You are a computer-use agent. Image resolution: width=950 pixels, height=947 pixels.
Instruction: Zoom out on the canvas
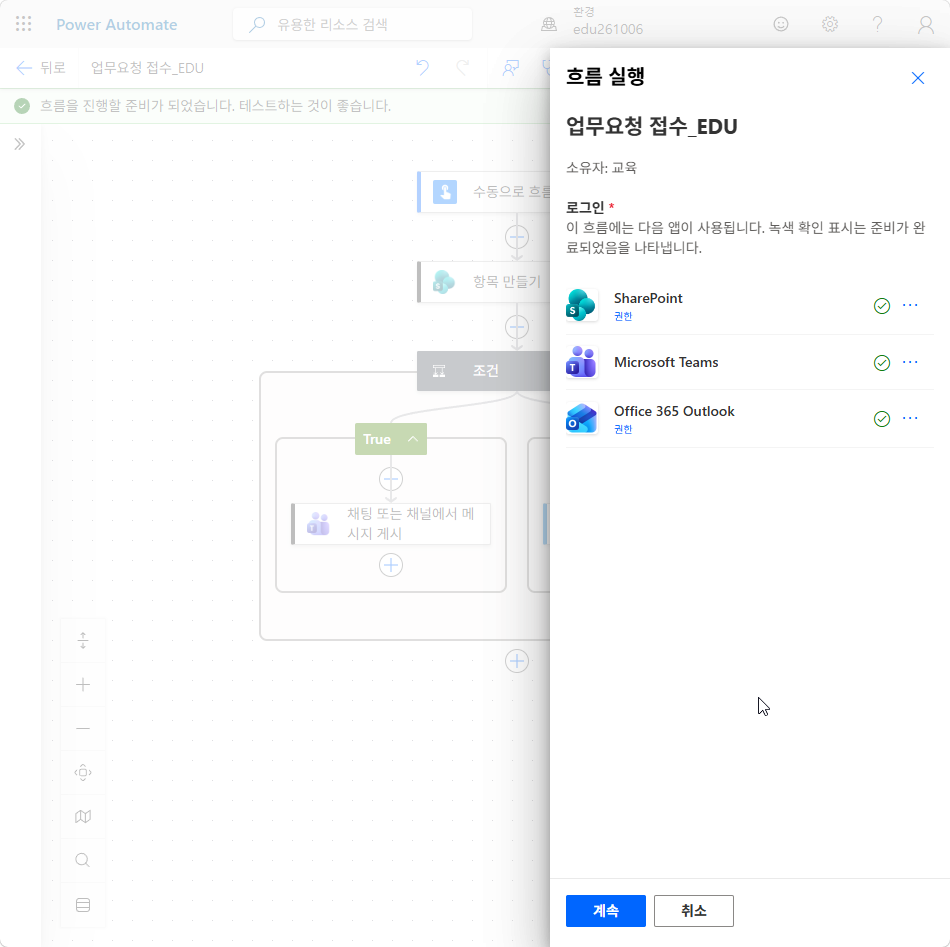click(83, 728)
